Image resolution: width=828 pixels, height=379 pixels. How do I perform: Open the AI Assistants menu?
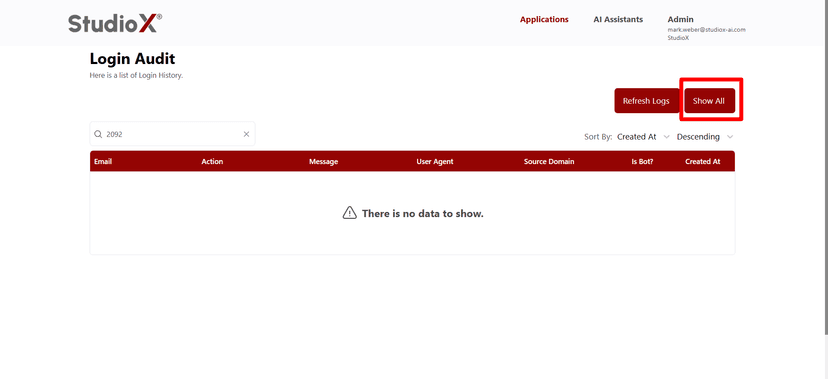[x=618, y=20]
